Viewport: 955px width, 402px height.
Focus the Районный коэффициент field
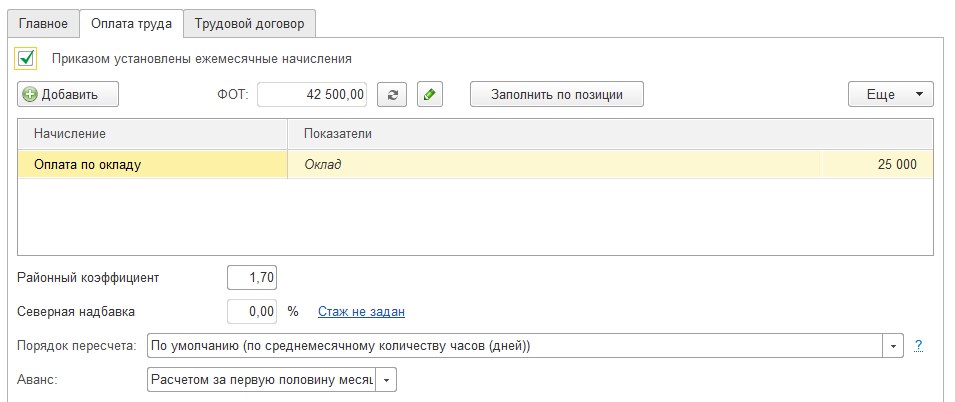tap(251, 277)
